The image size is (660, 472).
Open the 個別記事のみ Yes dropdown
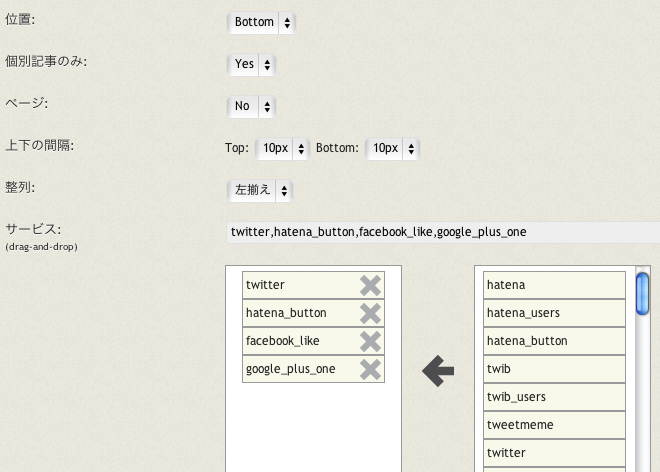point(251,64)
